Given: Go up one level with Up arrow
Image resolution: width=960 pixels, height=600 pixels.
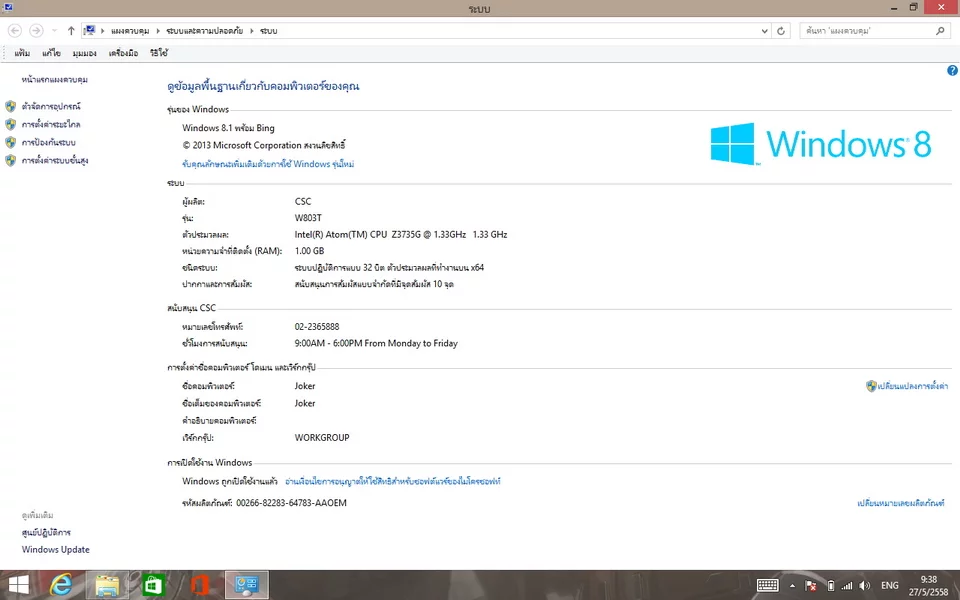Looking at the screenshot, I should pyautogui.click(x=71, y=31).
